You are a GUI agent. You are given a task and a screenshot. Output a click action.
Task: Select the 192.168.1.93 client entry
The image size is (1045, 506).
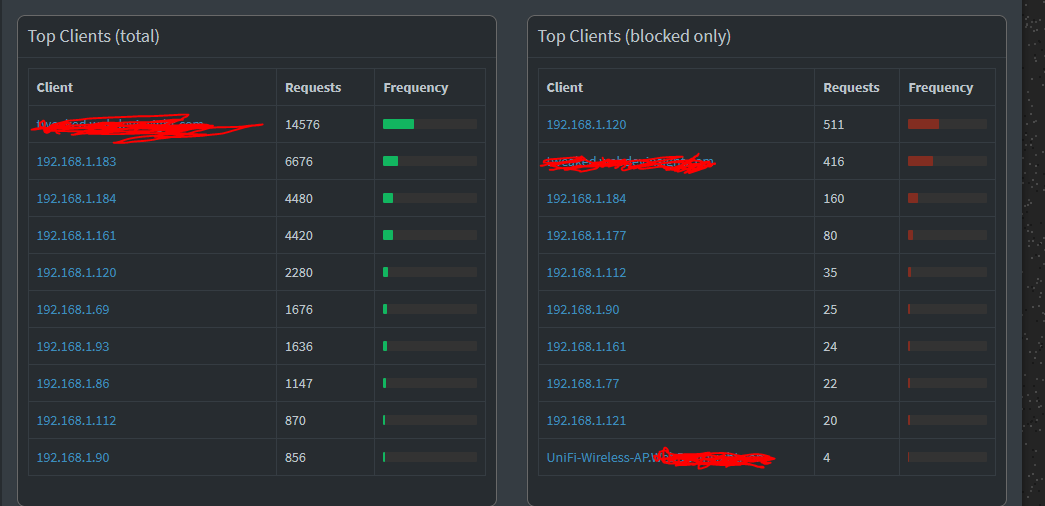tap(72, 346)
